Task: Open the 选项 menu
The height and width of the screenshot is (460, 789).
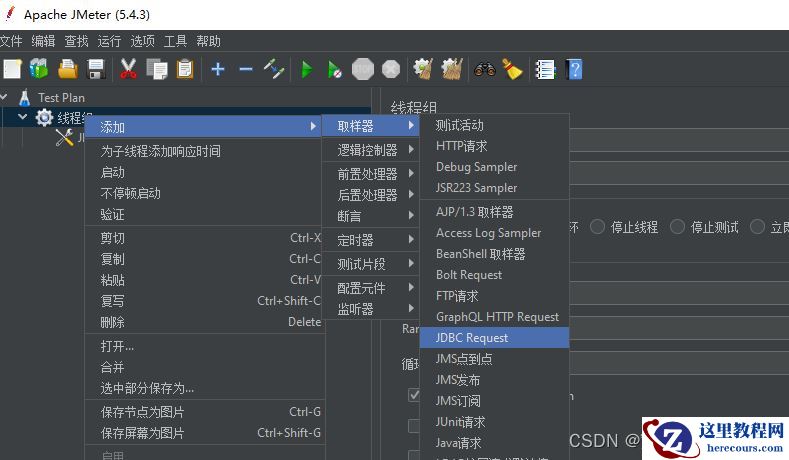Action: tap(142, 41)
